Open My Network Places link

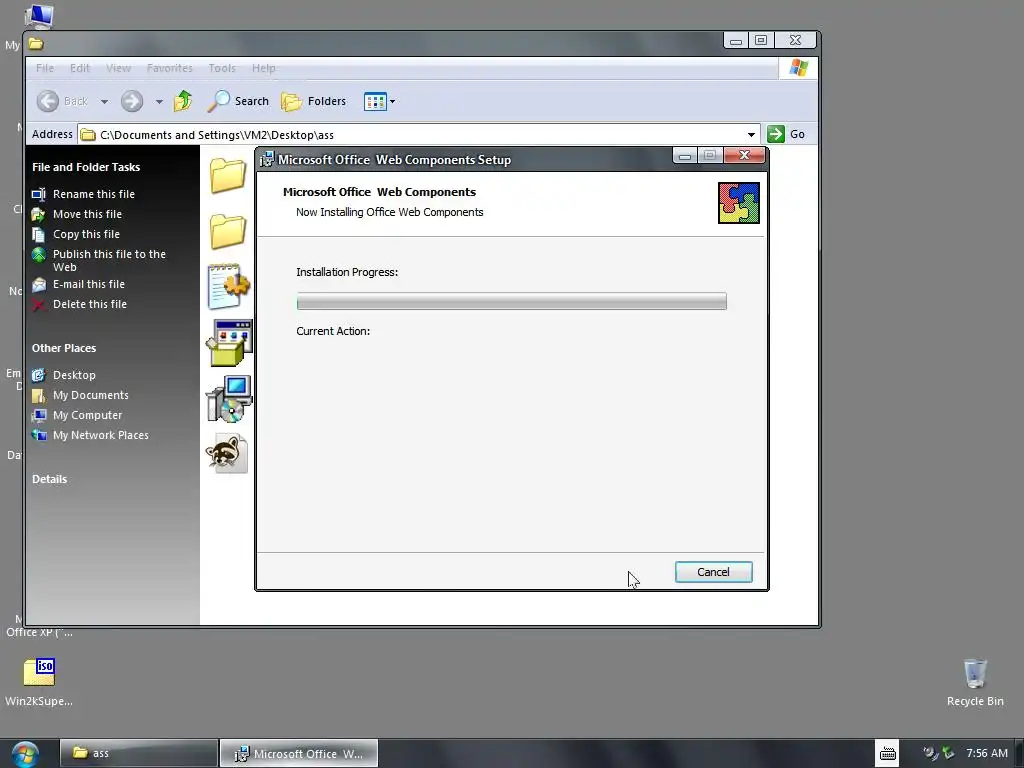101,435
